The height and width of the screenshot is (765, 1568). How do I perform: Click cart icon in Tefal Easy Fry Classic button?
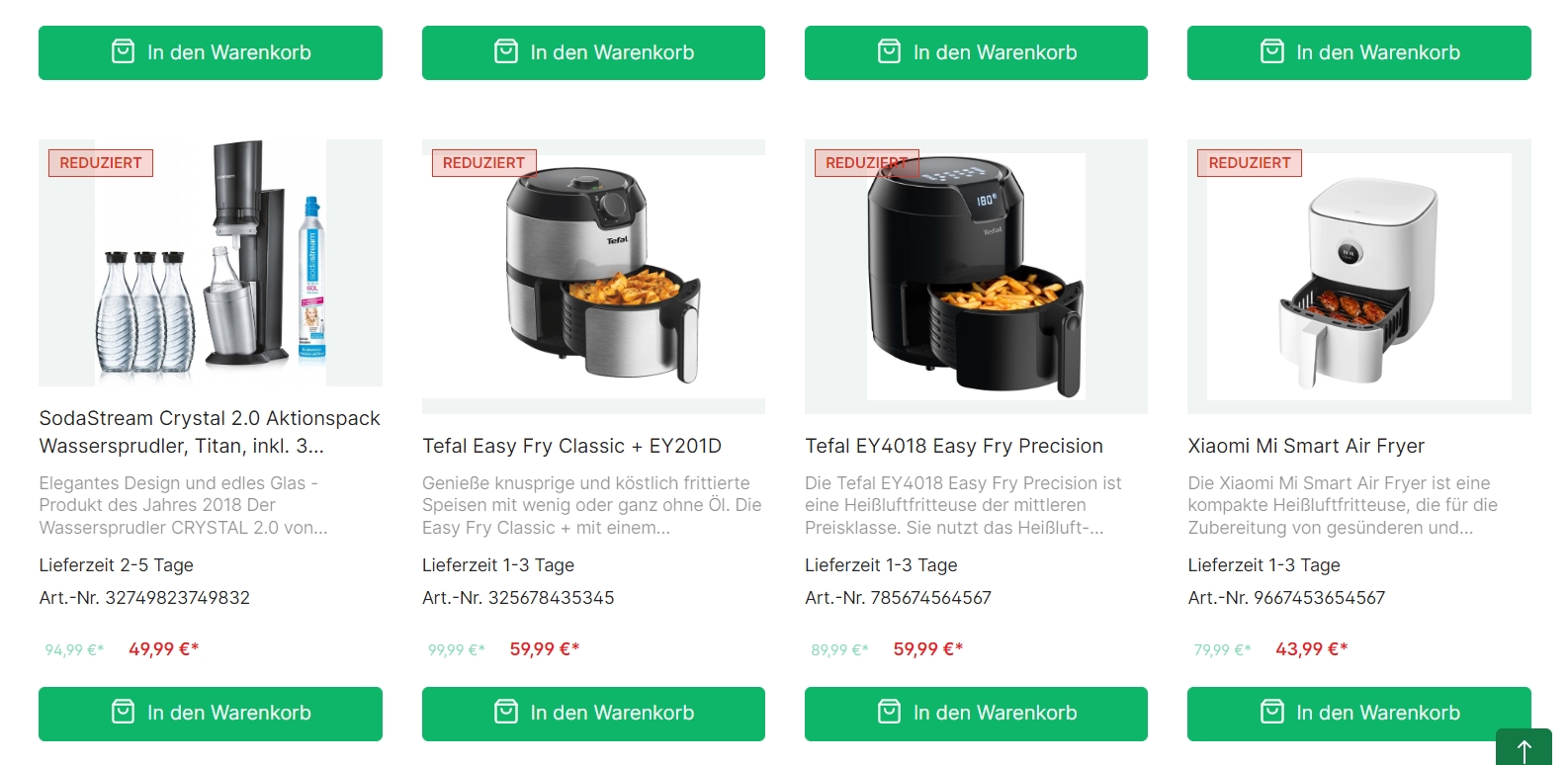click(x=505, y=712)
